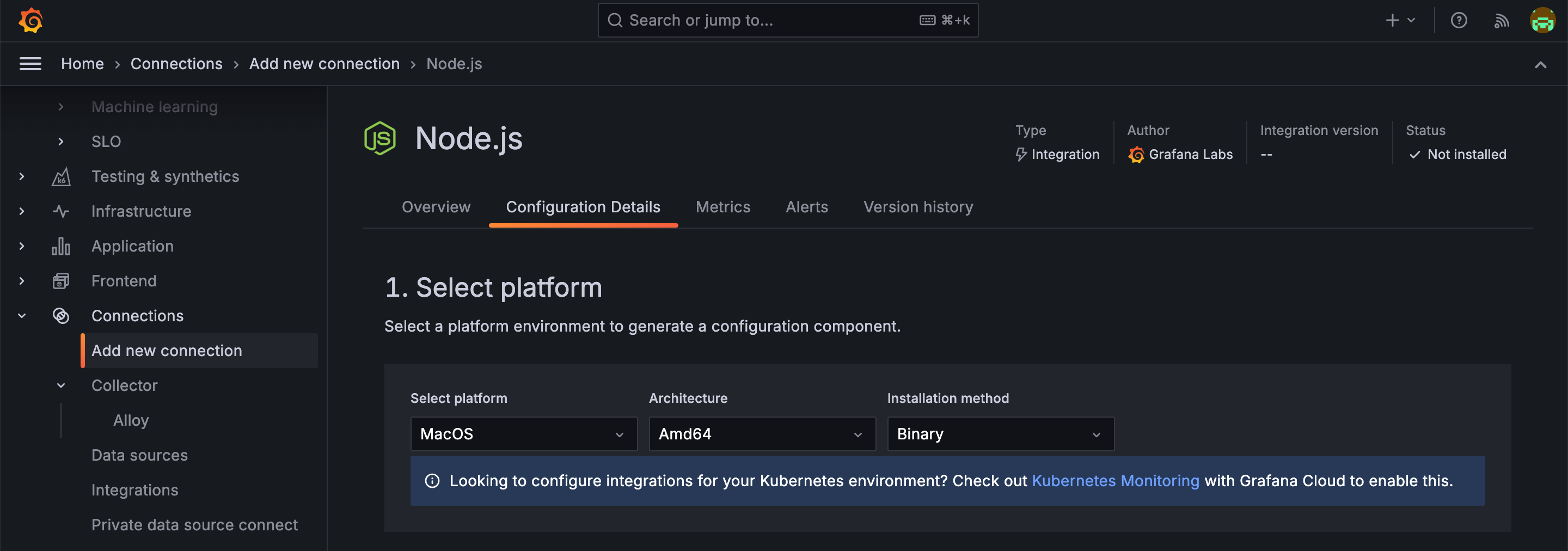Click the Application bar chart icon
The height and width of the screenshot is (551, 1568).
click(x=61, y=246)
